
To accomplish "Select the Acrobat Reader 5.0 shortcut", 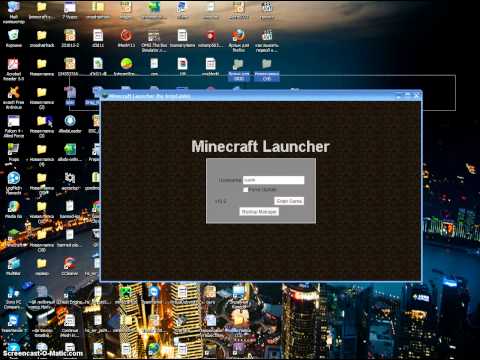I will point(13,69).
